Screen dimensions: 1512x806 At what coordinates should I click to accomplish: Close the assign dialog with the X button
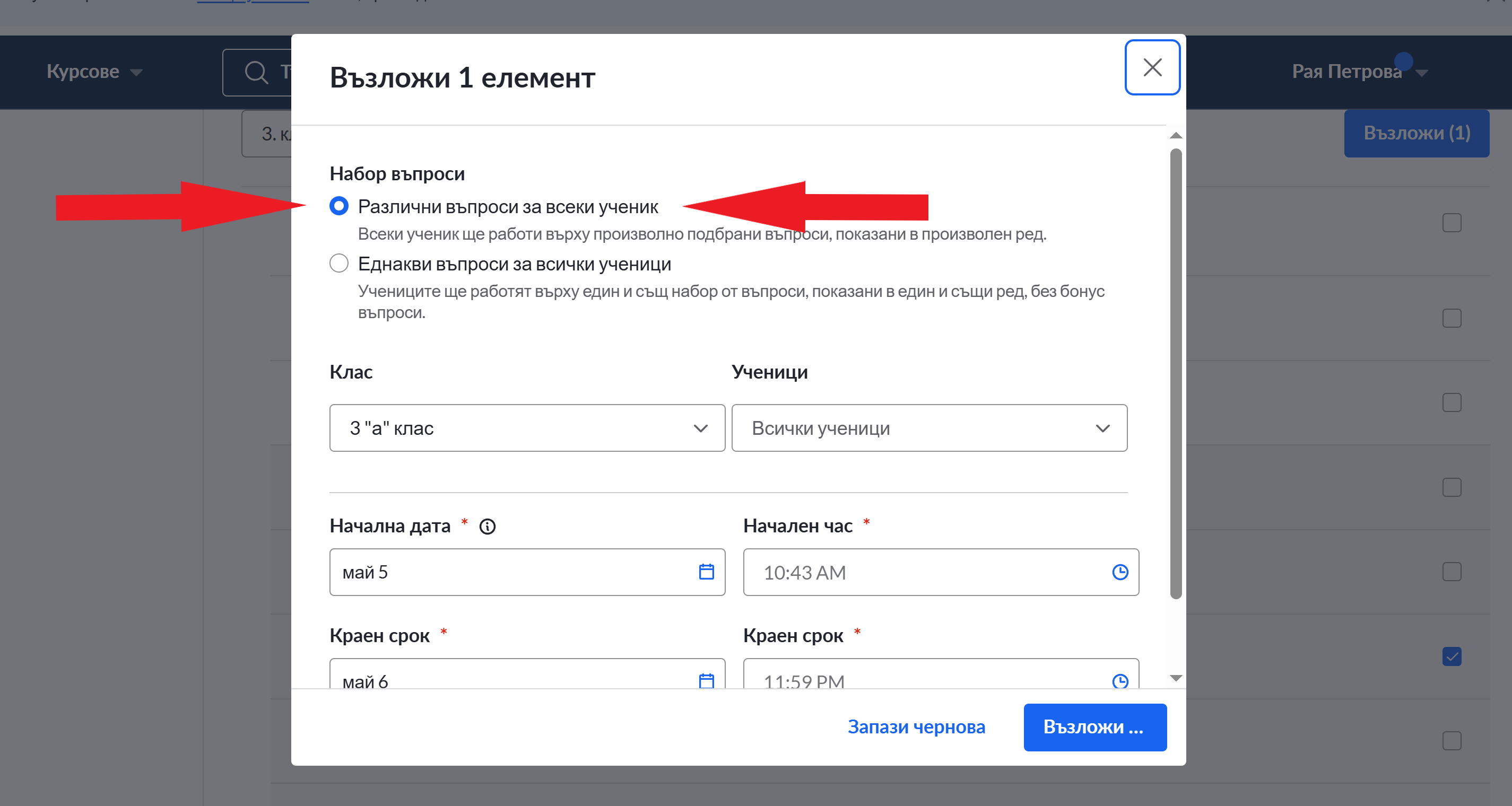[1152, 67]
